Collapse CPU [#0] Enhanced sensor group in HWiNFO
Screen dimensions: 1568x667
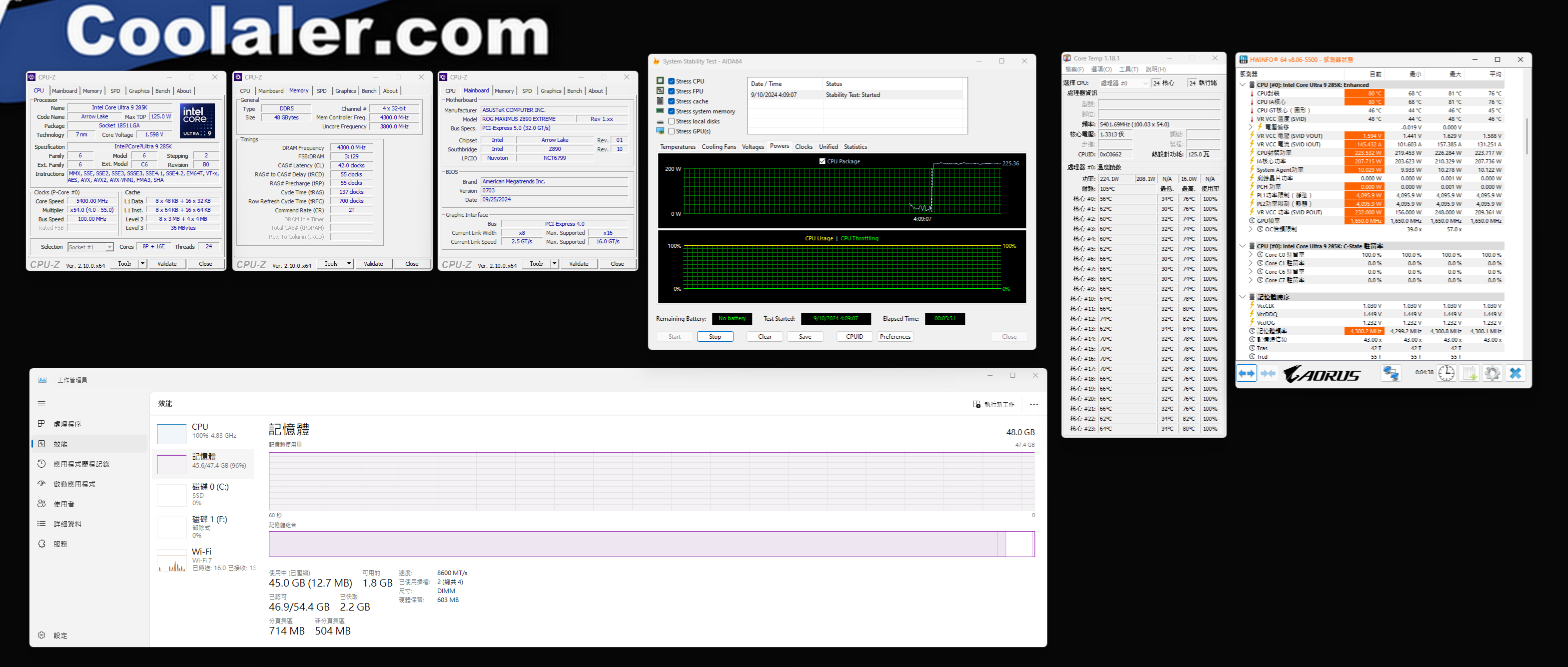[1242, 84]
